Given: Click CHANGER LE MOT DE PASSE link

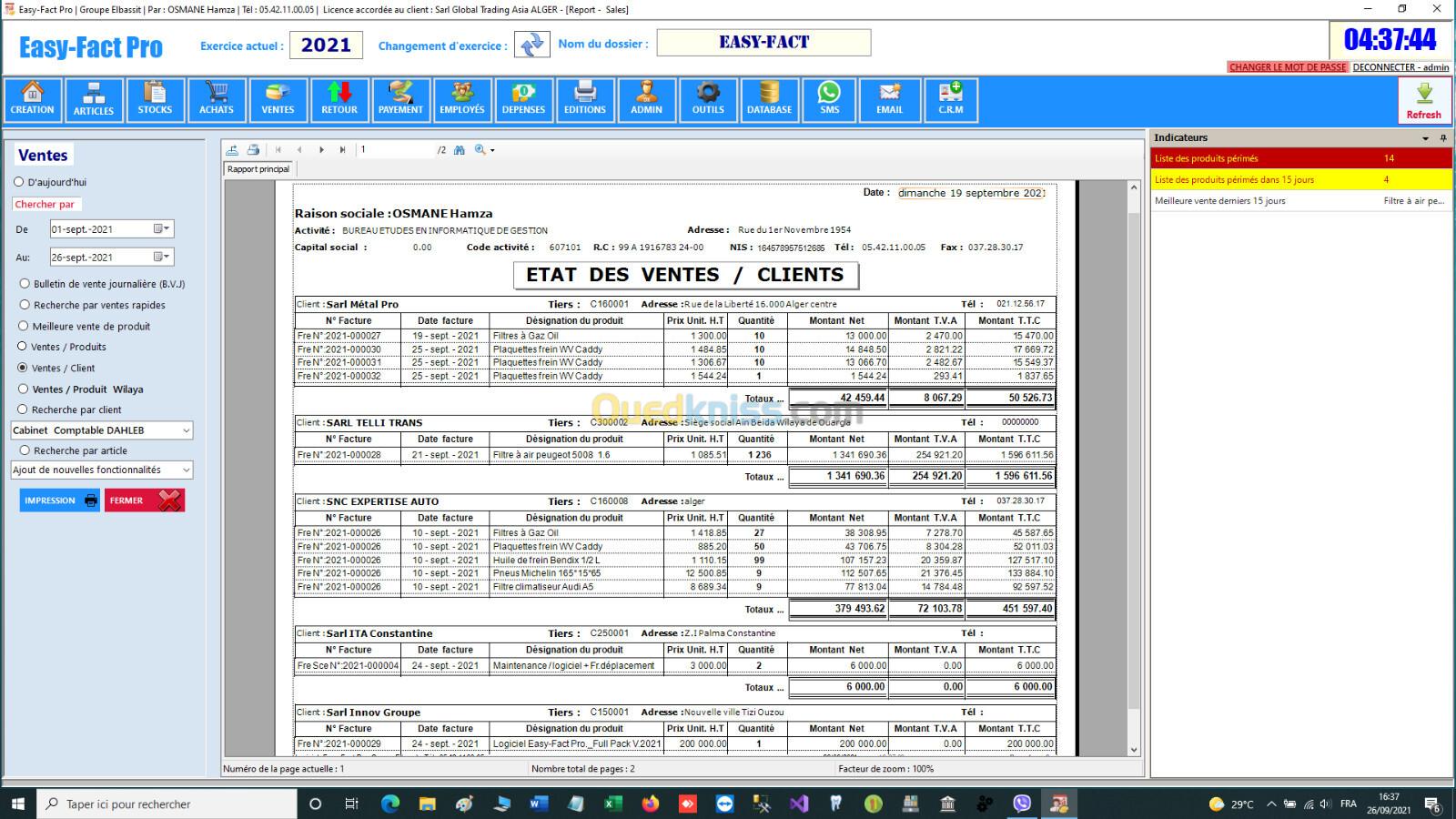Looking at the screenshot, I should tap(1287, 67).
